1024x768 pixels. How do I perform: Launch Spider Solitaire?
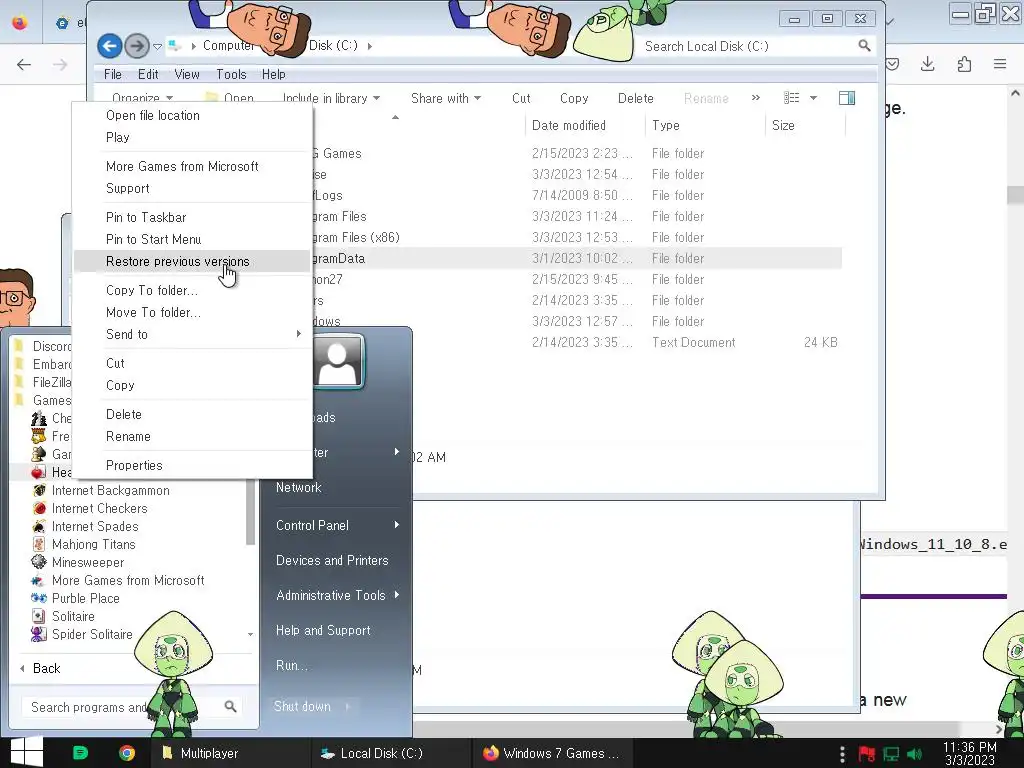[92, 634]
